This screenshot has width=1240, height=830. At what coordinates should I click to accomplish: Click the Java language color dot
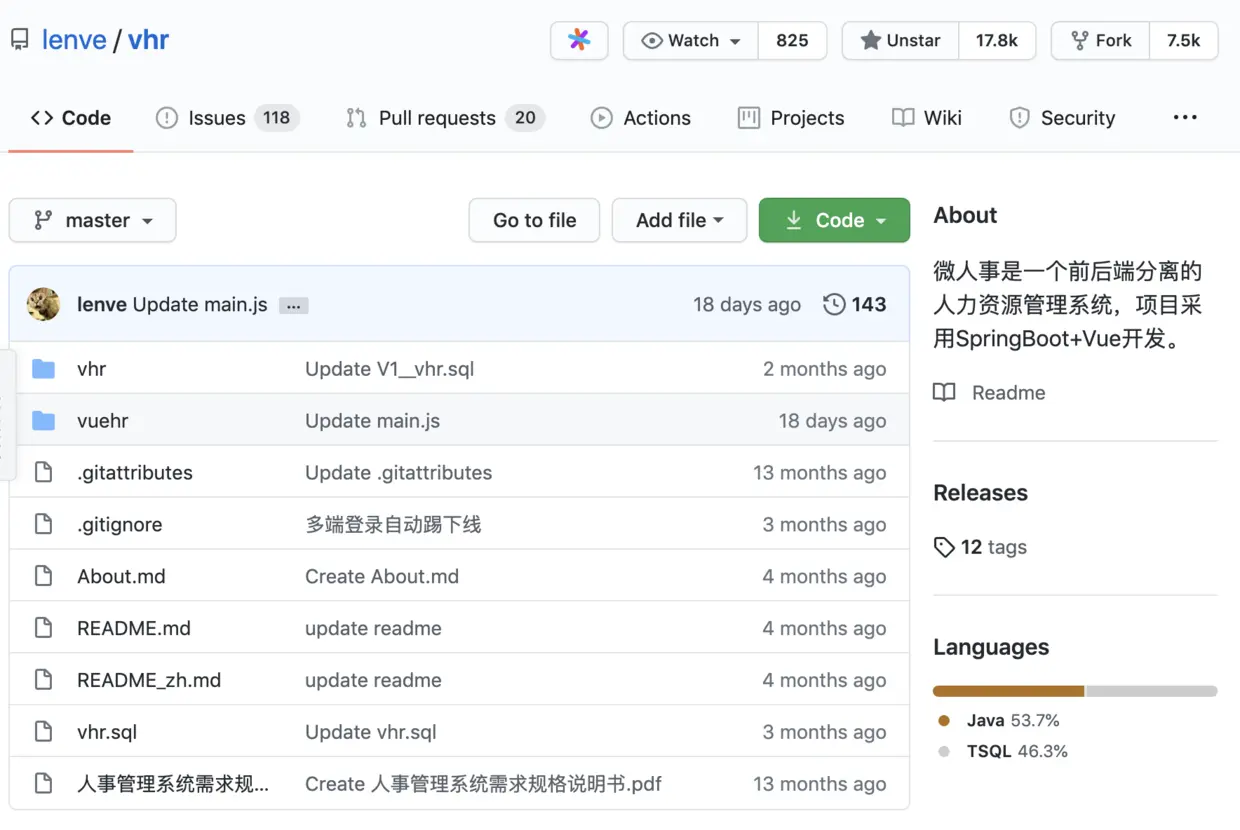coord(944,721)
